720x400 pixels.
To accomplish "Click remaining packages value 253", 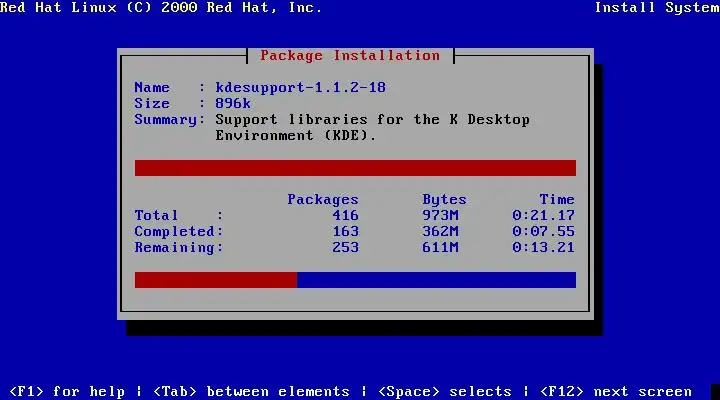I will (345, 248).
